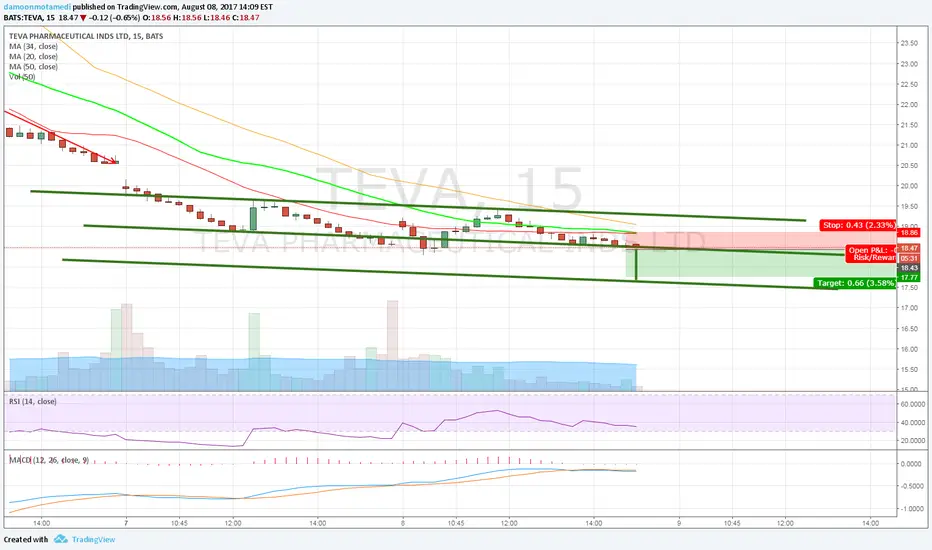Click the 60.0000 level on RSI axis

[912, 404]
